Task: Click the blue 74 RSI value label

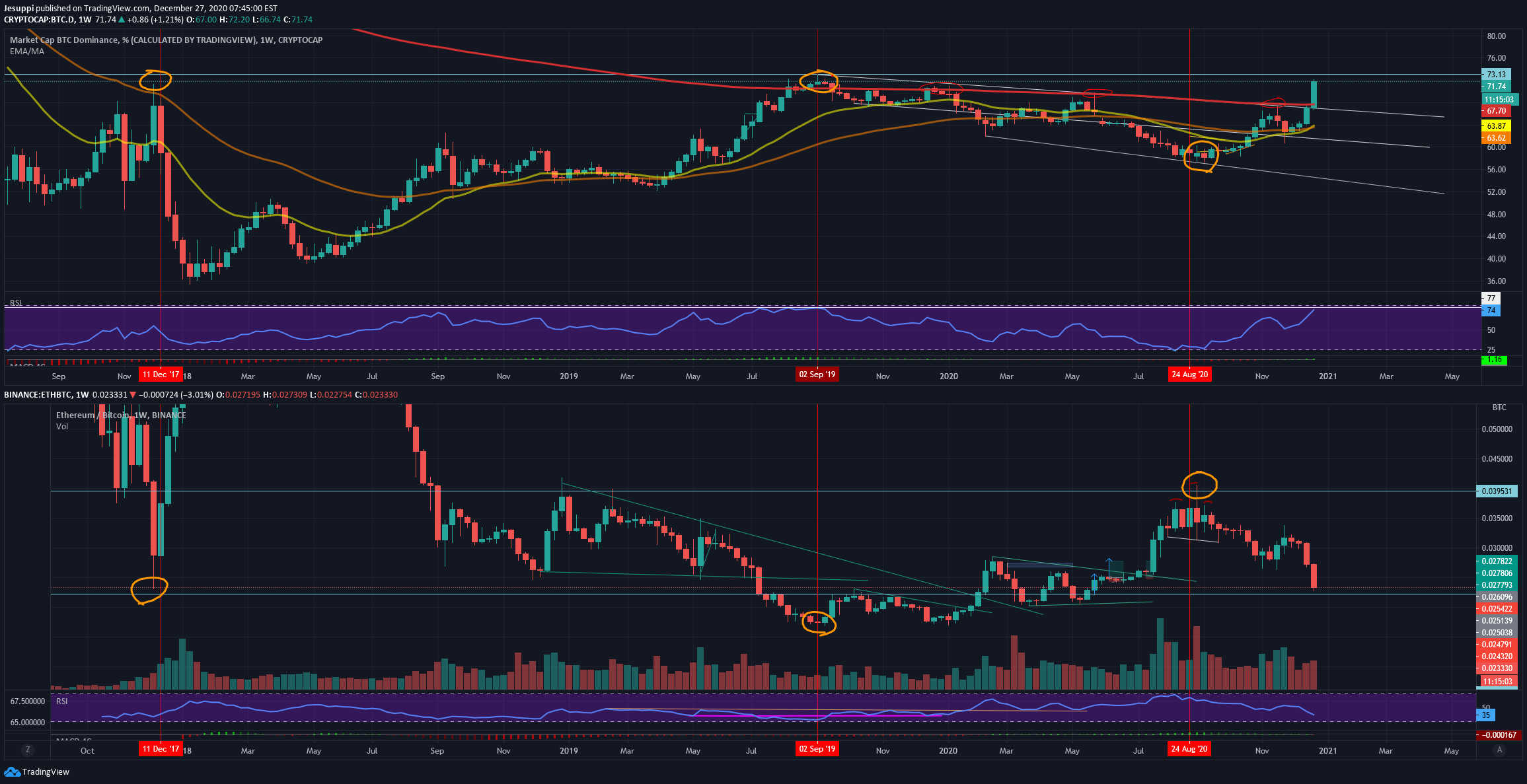Action: (x=1491, y=310)
